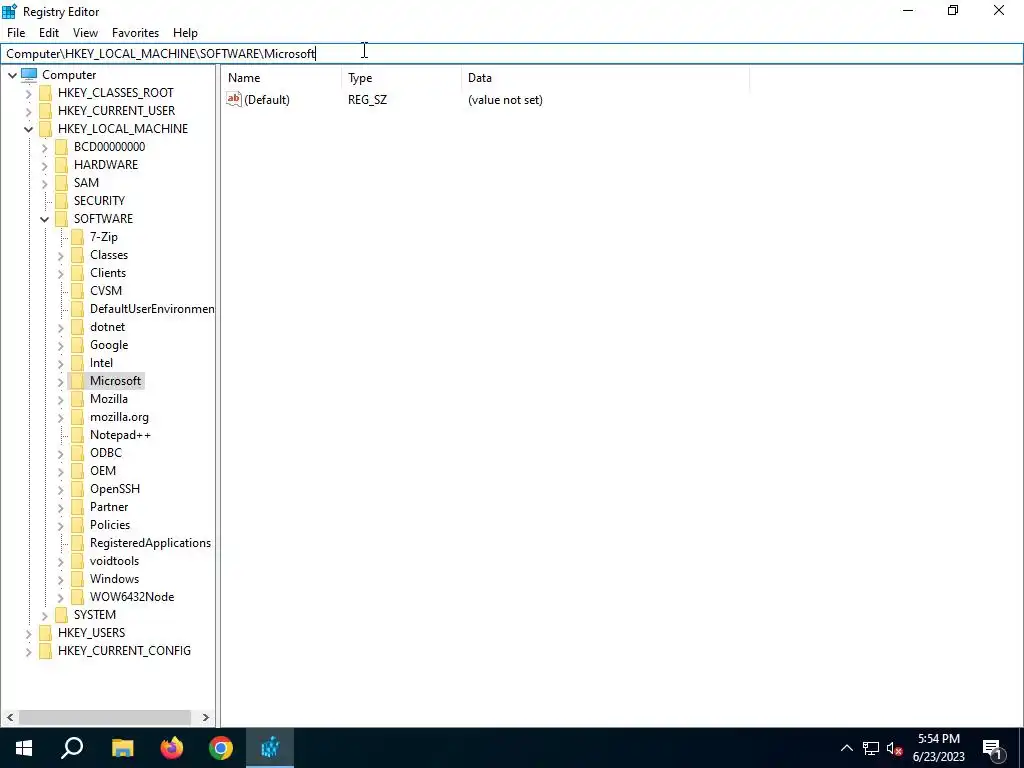Expand HKEY_CLASSES_ROOT key
The image size is (1024, 768).
tap(28, 93)
